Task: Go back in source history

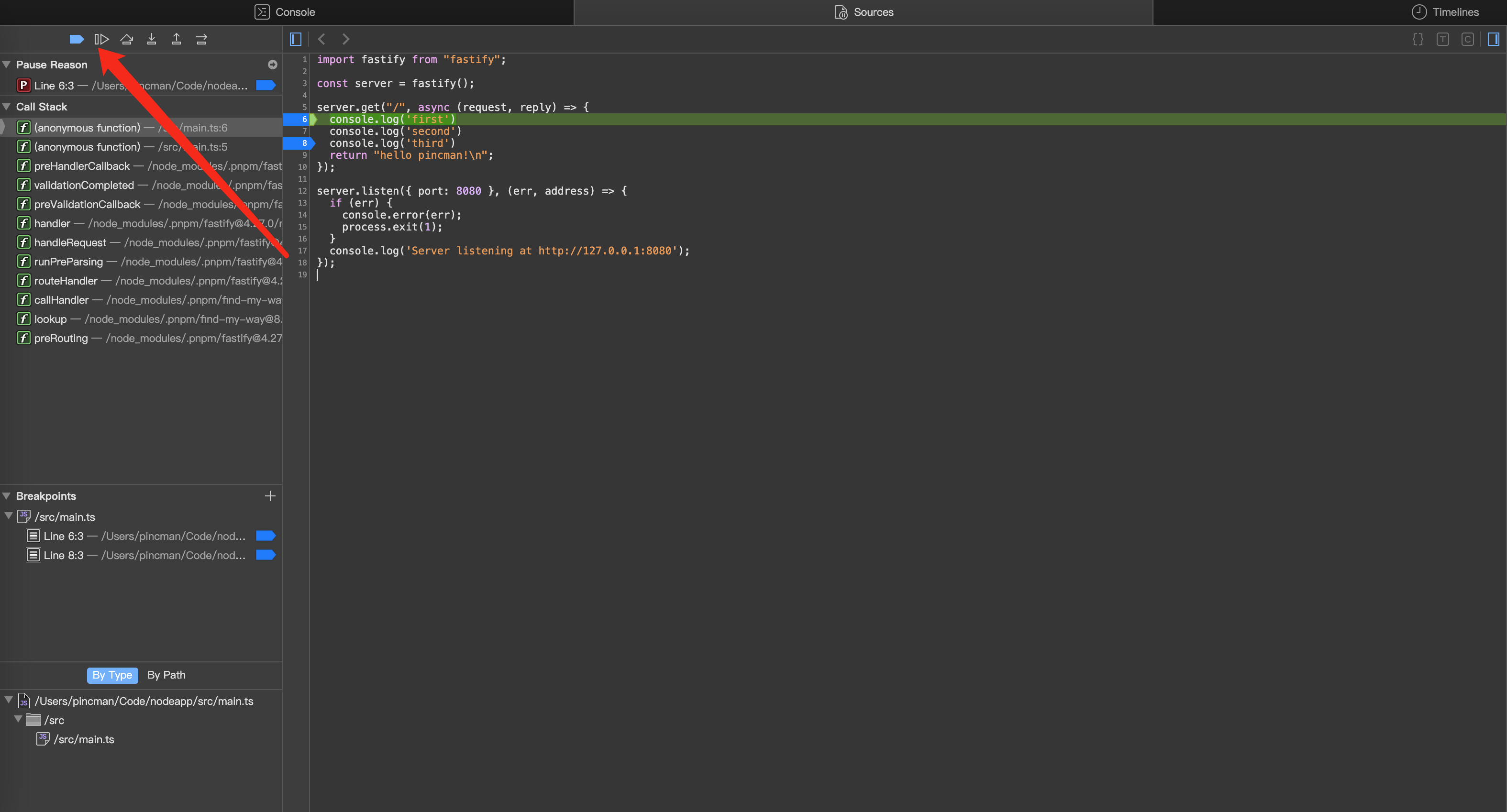Action: pos(321,39)
